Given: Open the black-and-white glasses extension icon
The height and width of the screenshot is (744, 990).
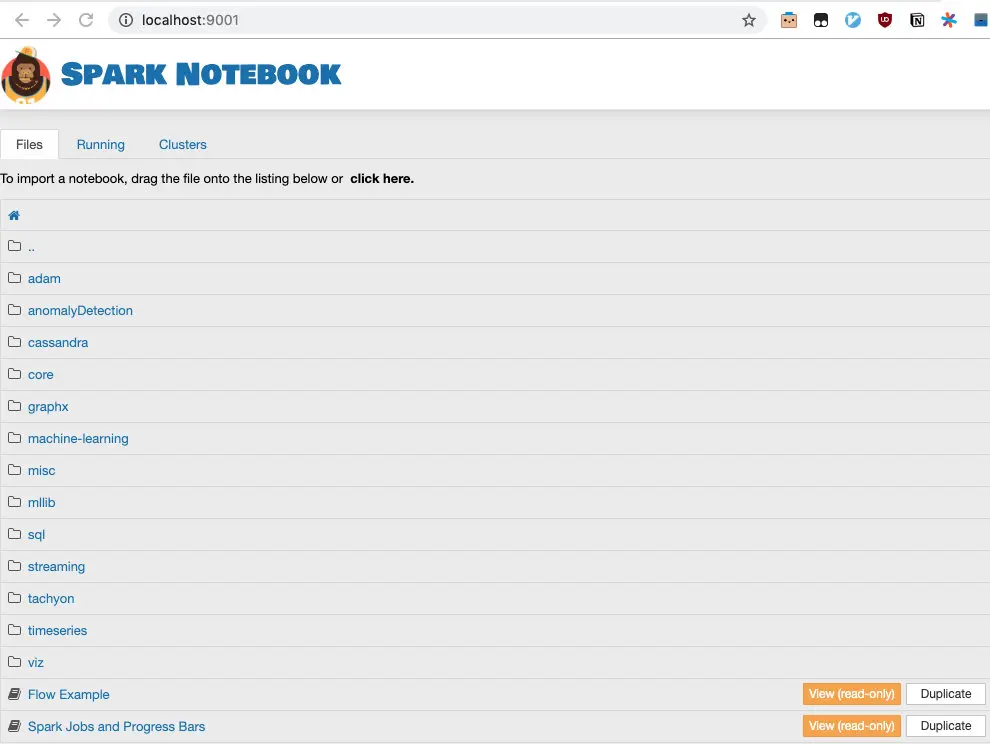Looking at the screenshot, I should pyautogui.click(x=821, y=20).
